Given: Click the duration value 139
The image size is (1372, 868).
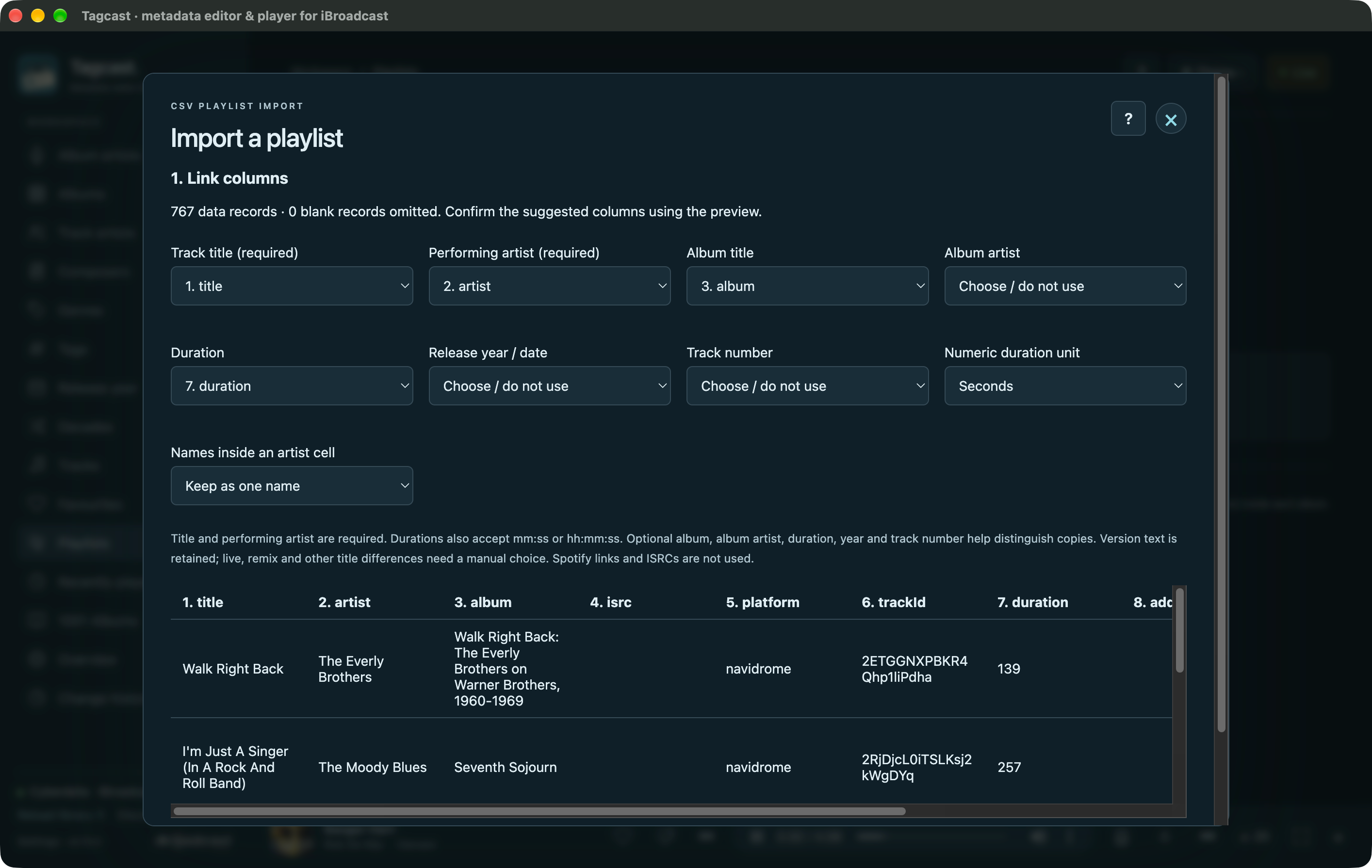Looking at the screenshot, I should coord(1009,669).
